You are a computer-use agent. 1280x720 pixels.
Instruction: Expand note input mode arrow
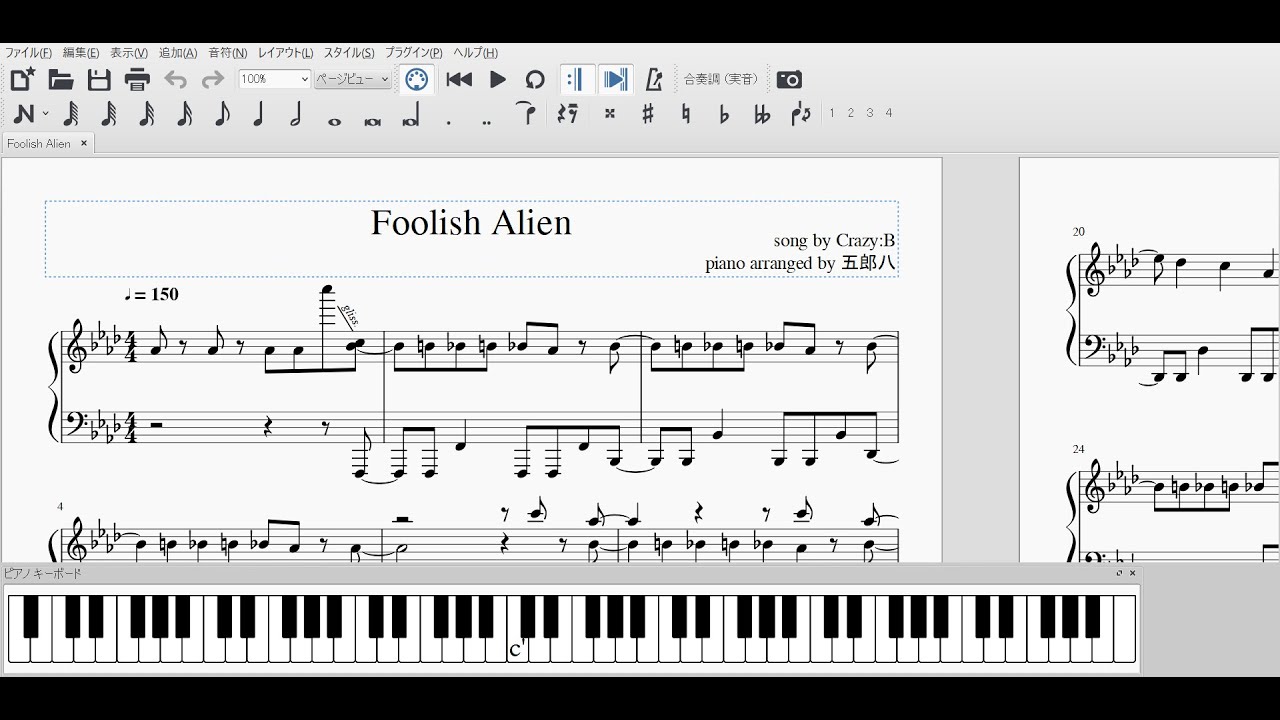point(45,114)
